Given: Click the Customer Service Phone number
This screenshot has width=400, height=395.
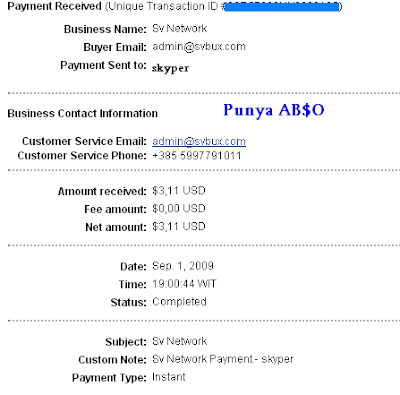Looking at the screenshot, I should [x=197, y=156].
